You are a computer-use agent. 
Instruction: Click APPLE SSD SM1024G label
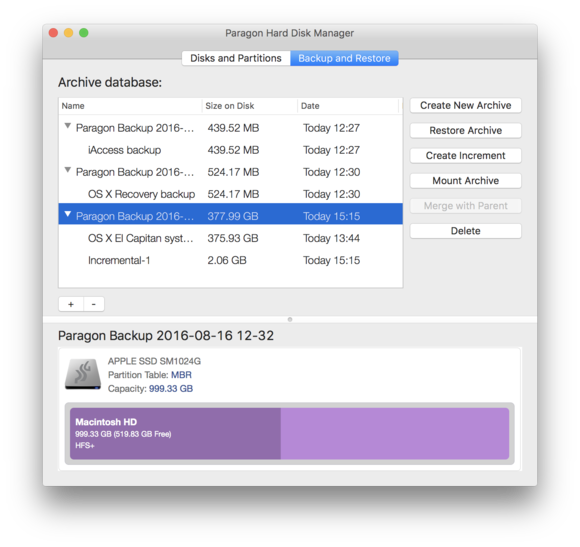point(154,361)
